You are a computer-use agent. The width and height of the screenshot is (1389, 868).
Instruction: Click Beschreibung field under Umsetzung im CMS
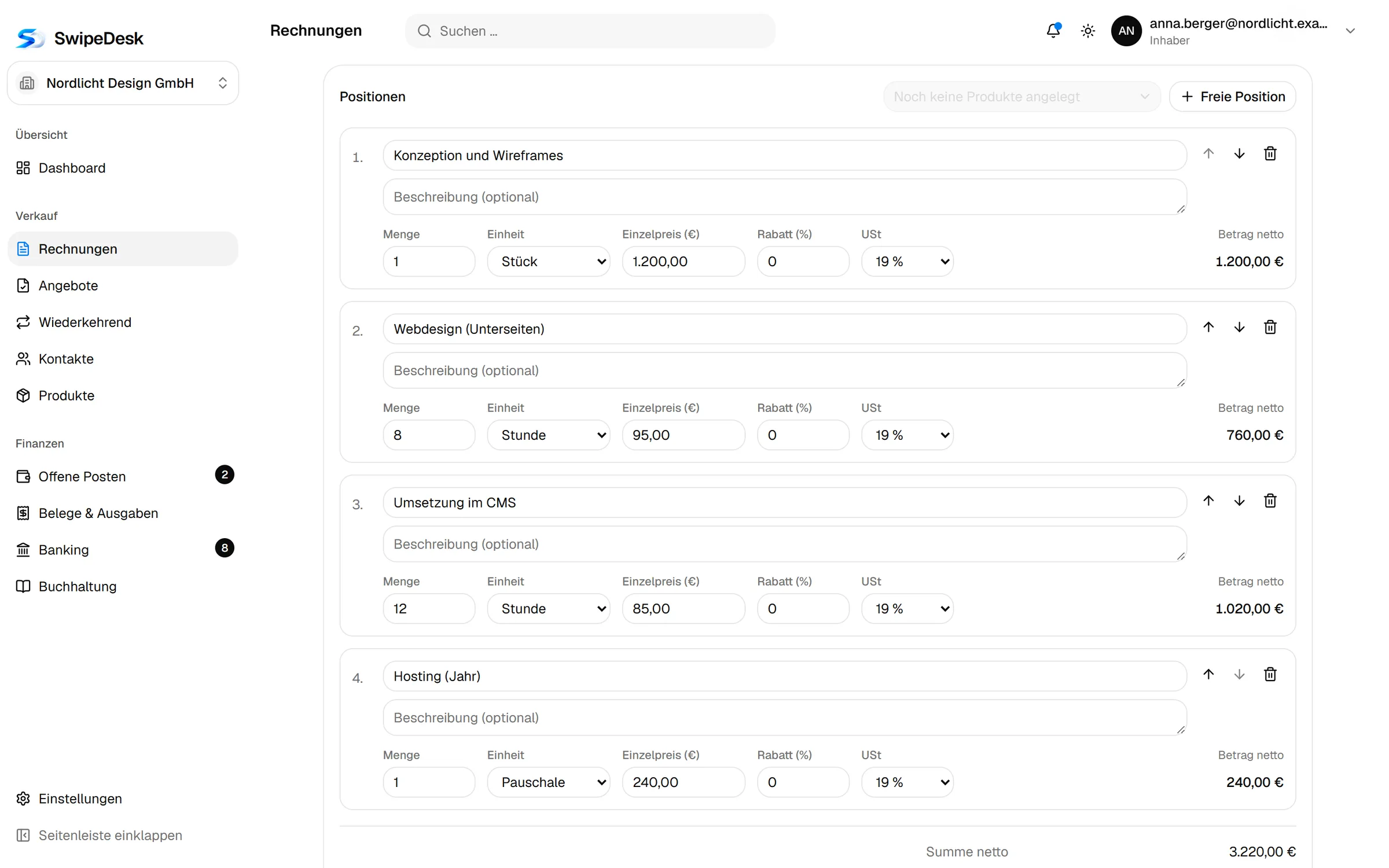coord(785,544)
